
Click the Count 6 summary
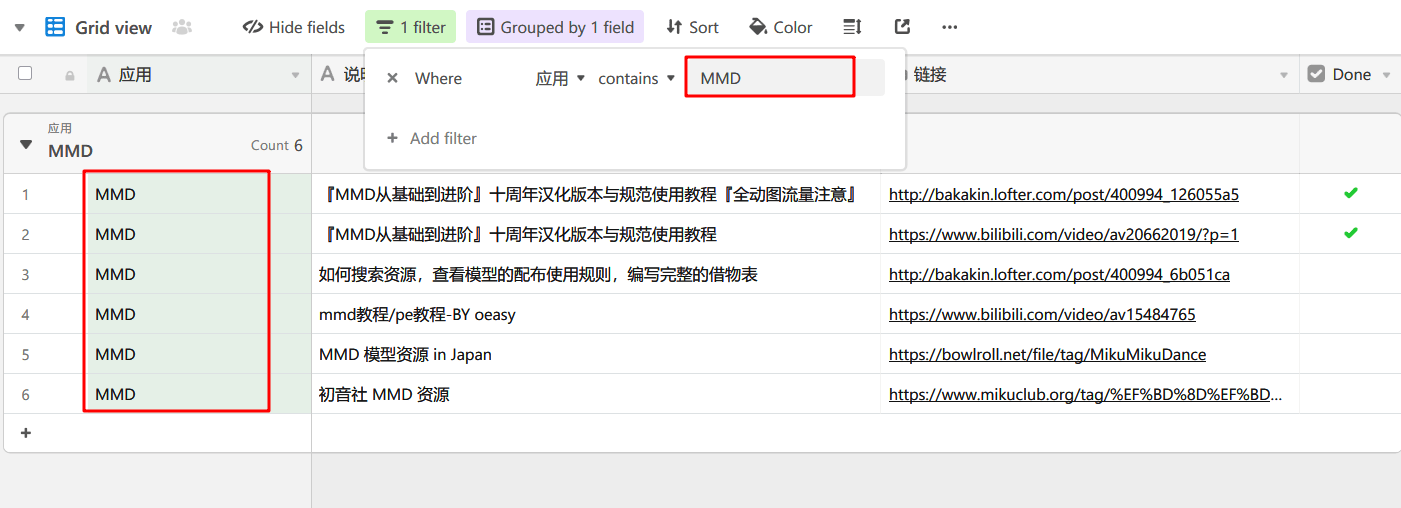277,145
